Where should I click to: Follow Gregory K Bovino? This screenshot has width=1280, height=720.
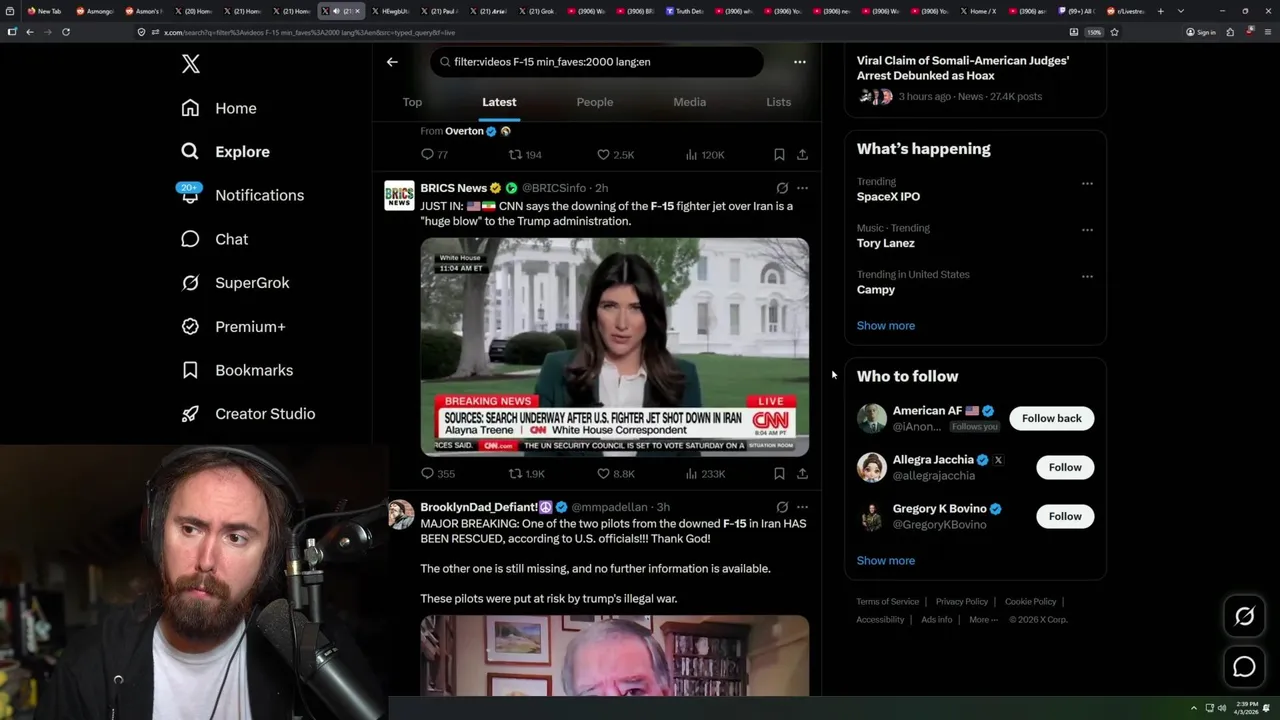pos(1065,516)
